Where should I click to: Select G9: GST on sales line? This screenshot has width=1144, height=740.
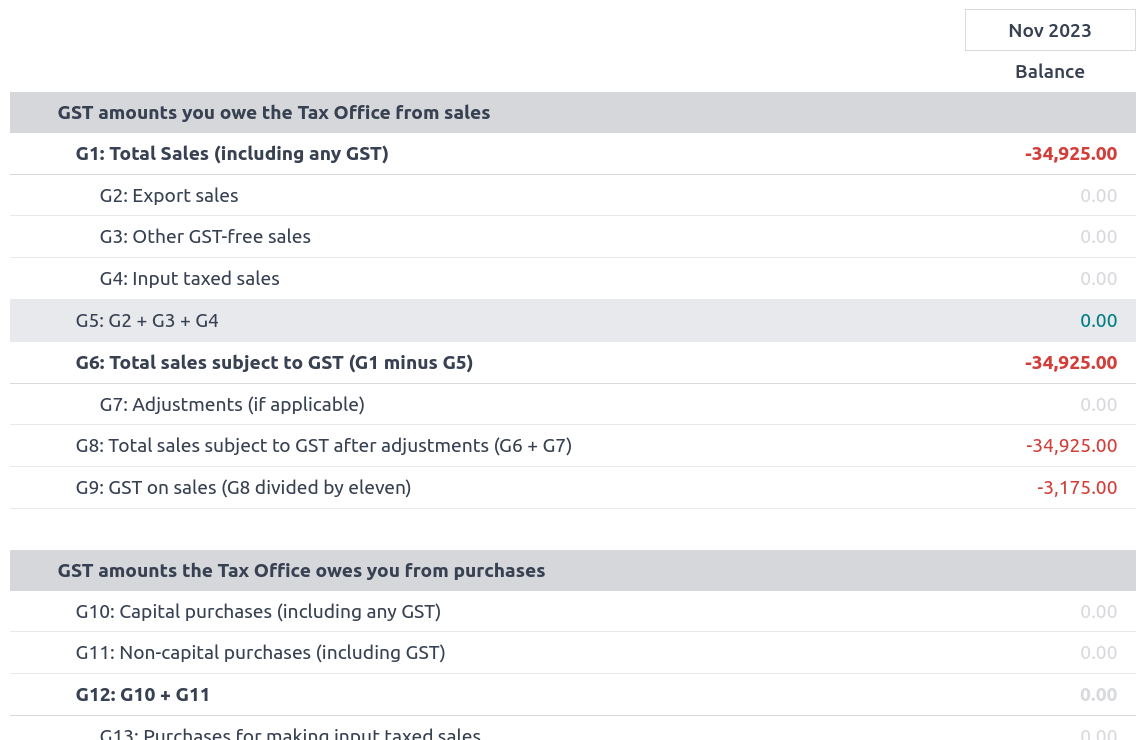tap(243, 488)
